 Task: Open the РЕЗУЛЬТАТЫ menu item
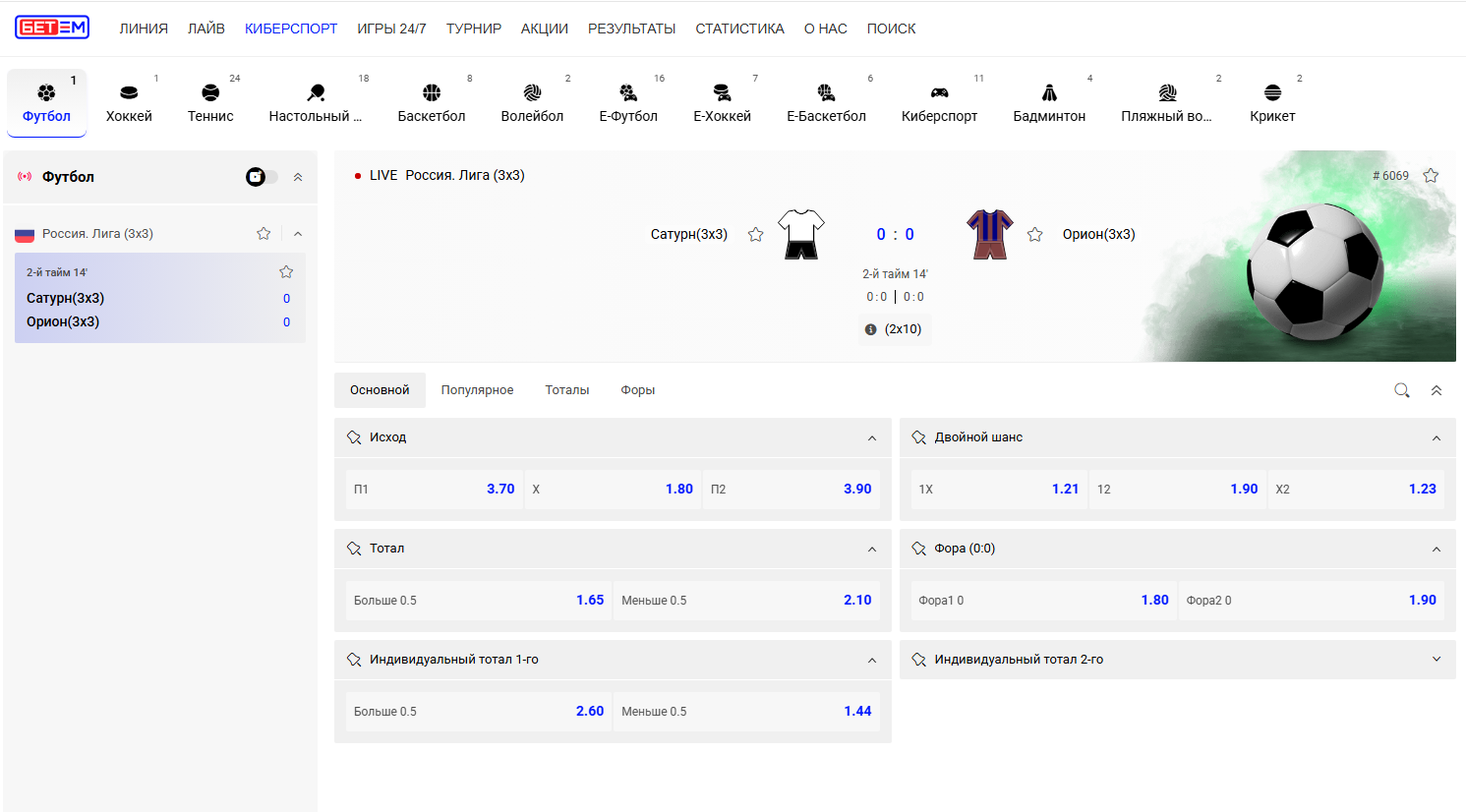coord(632,29)
